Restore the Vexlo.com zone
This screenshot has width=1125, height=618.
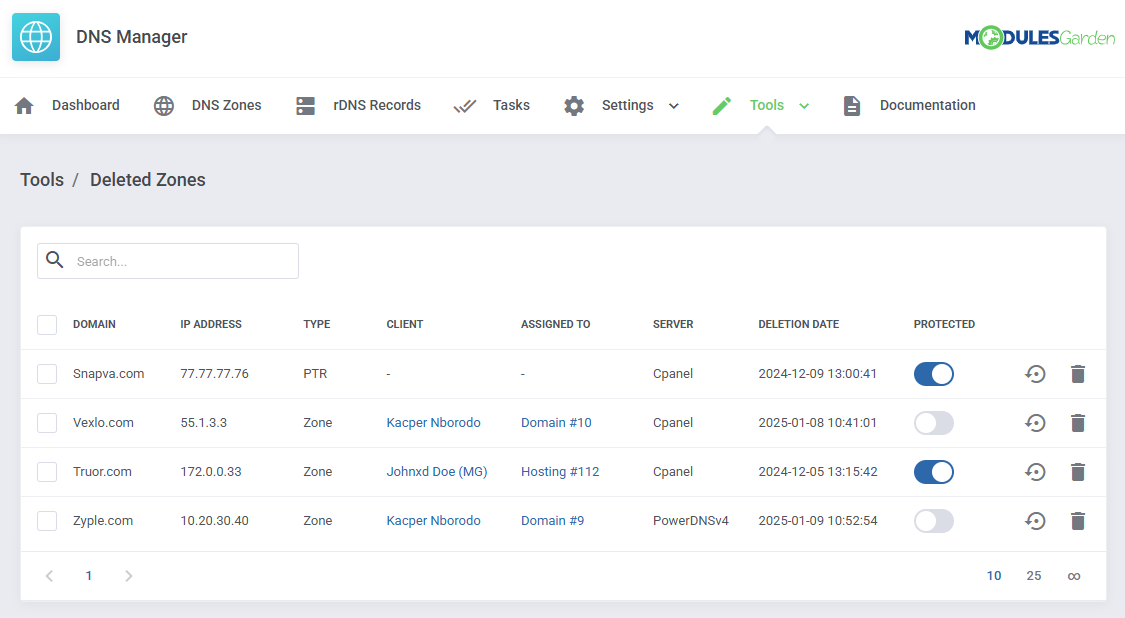pyautogui.click(x=1035, y=423)
